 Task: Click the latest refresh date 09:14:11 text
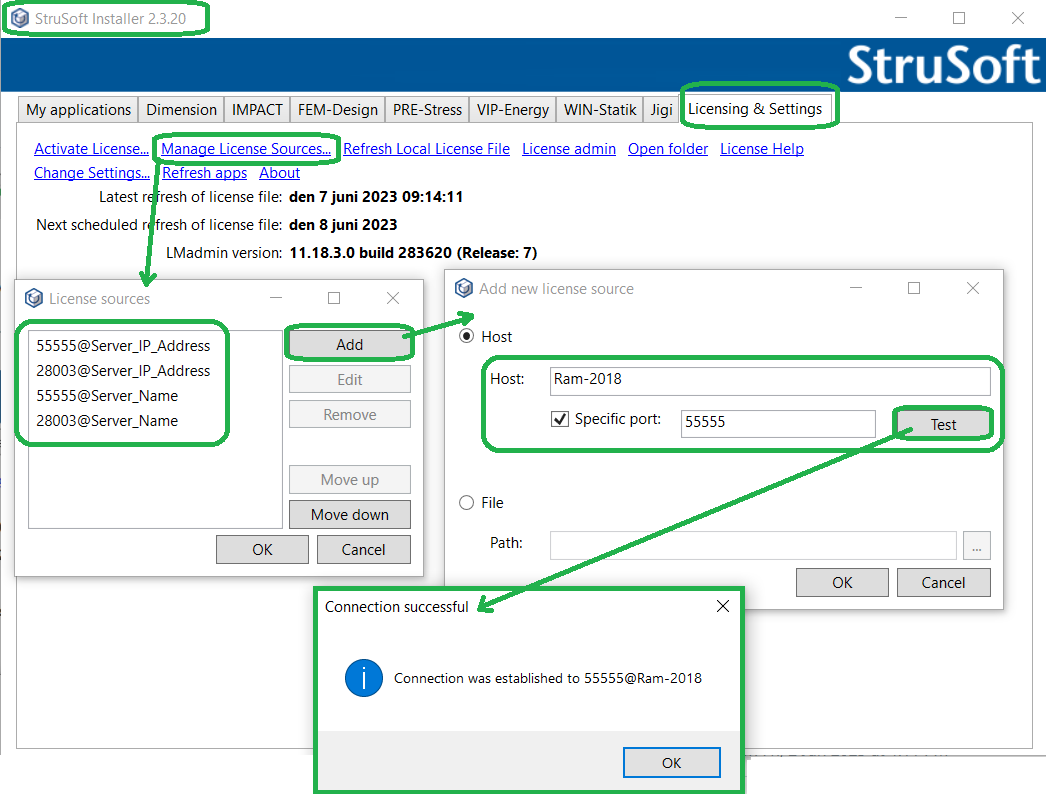(x=376, y=197)
